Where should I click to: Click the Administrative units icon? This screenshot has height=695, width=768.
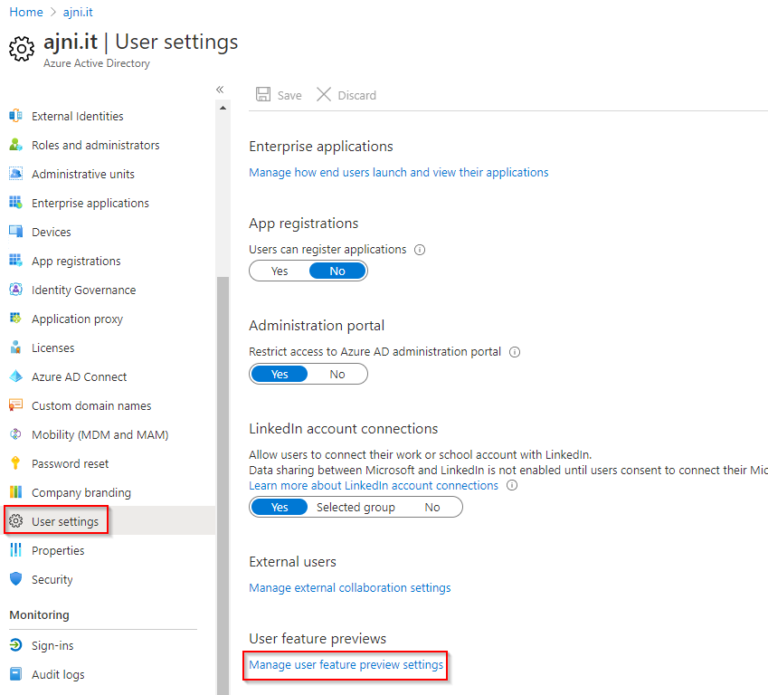[x=16, y=174]
